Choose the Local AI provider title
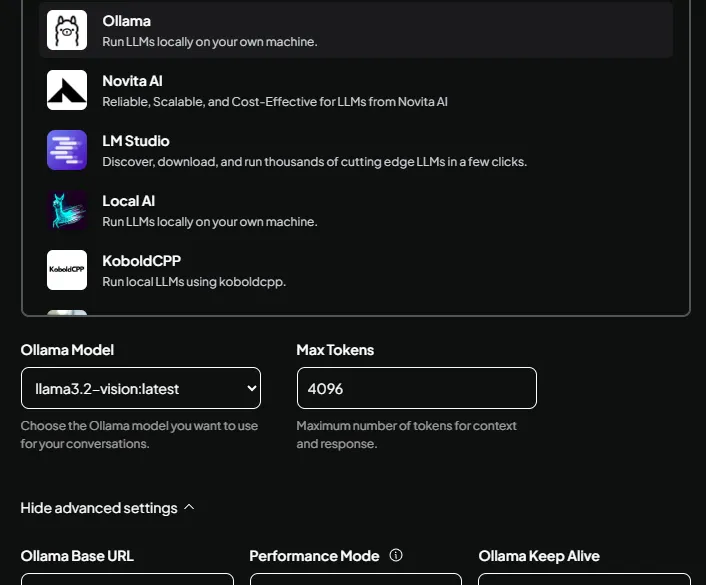 pyautogui.click(x=129, y=201)
